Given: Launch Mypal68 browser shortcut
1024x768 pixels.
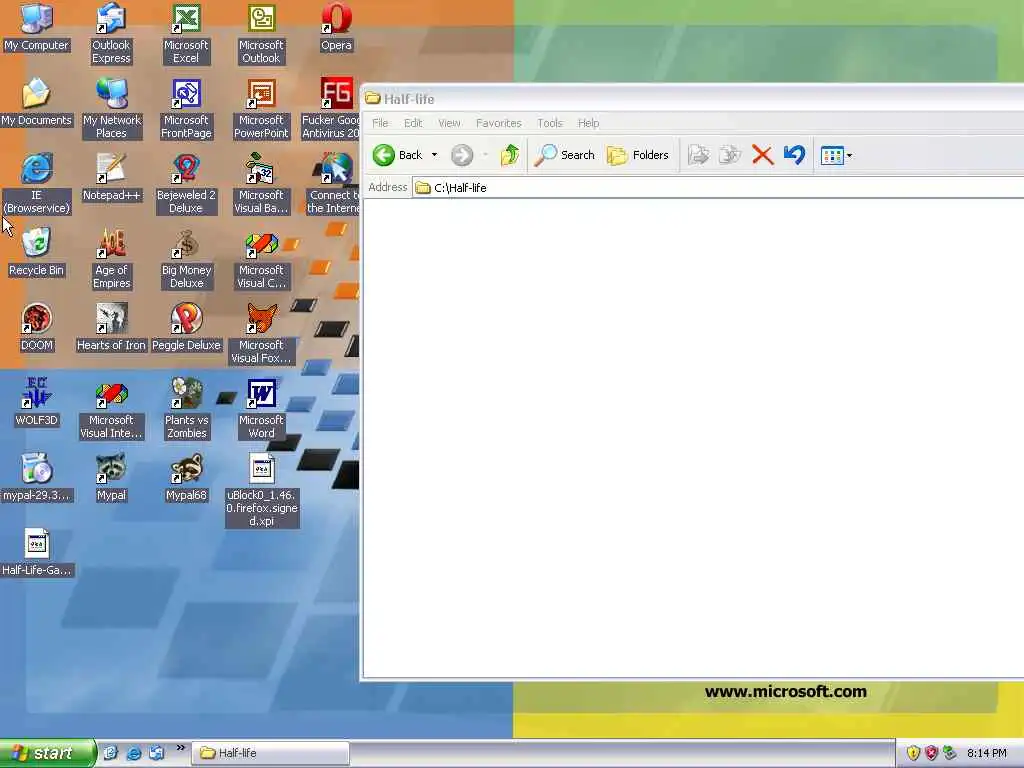Looking at the screenshot, I should [x=186, y=478].
